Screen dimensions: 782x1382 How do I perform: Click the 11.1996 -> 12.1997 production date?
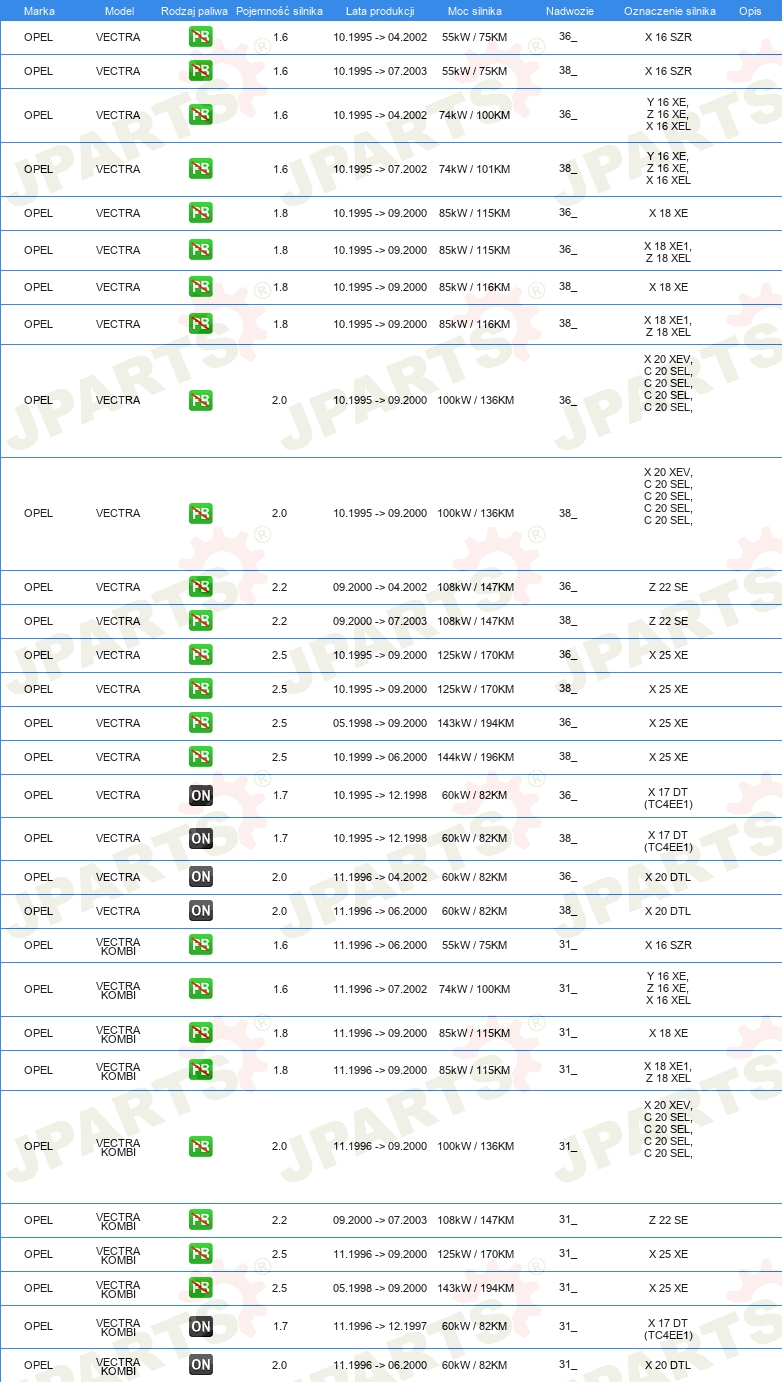tap(380, 1326)
